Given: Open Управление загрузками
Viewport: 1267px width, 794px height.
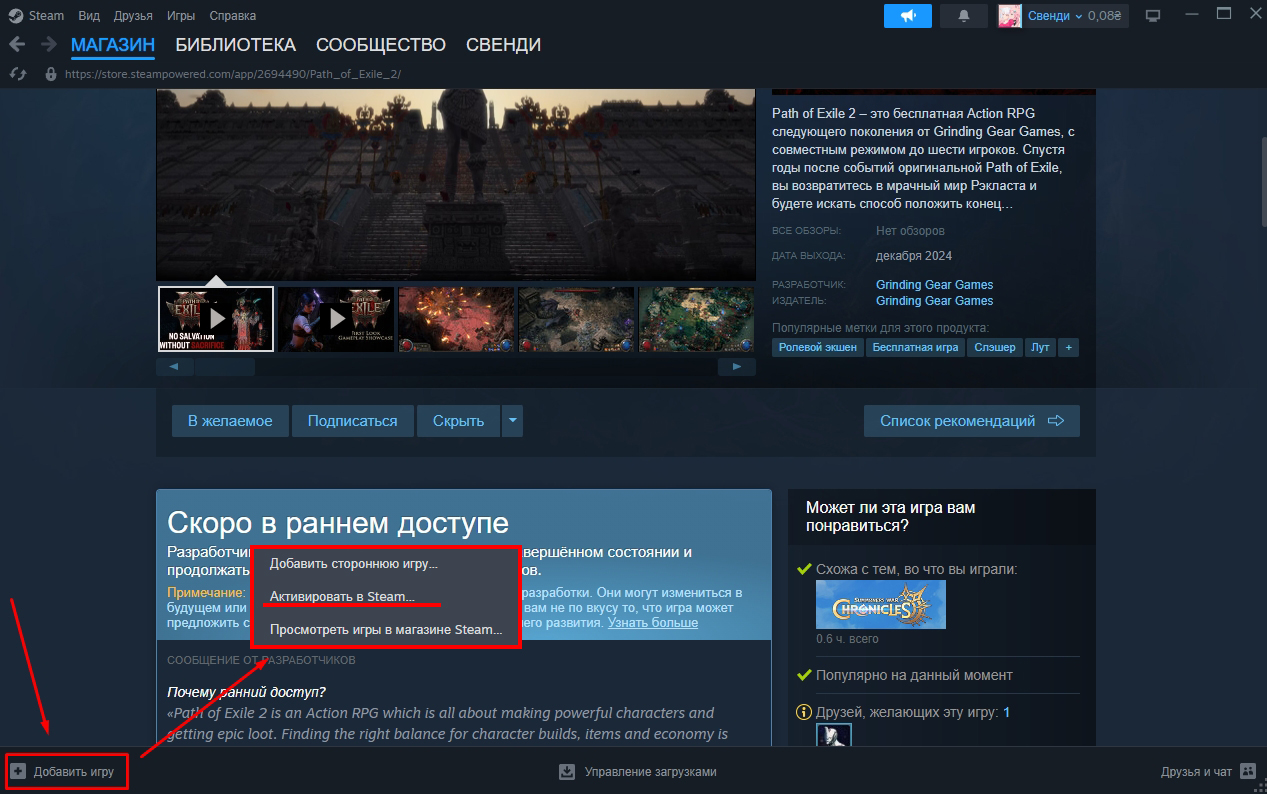Looking at the screenshot, I should point(638,772).
